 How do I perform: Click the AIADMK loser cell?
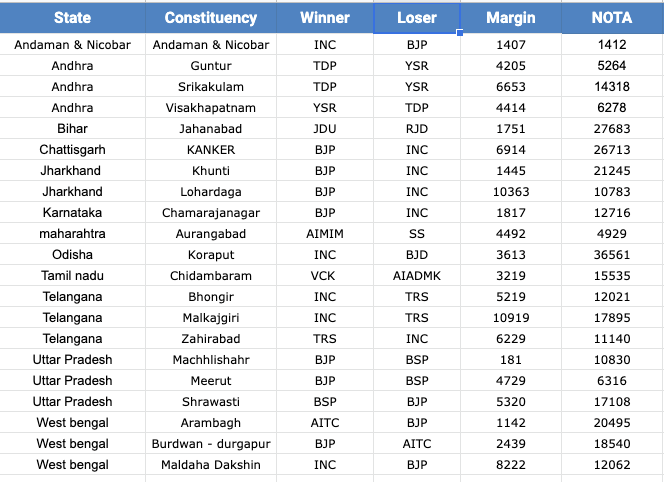pos(416,276)
